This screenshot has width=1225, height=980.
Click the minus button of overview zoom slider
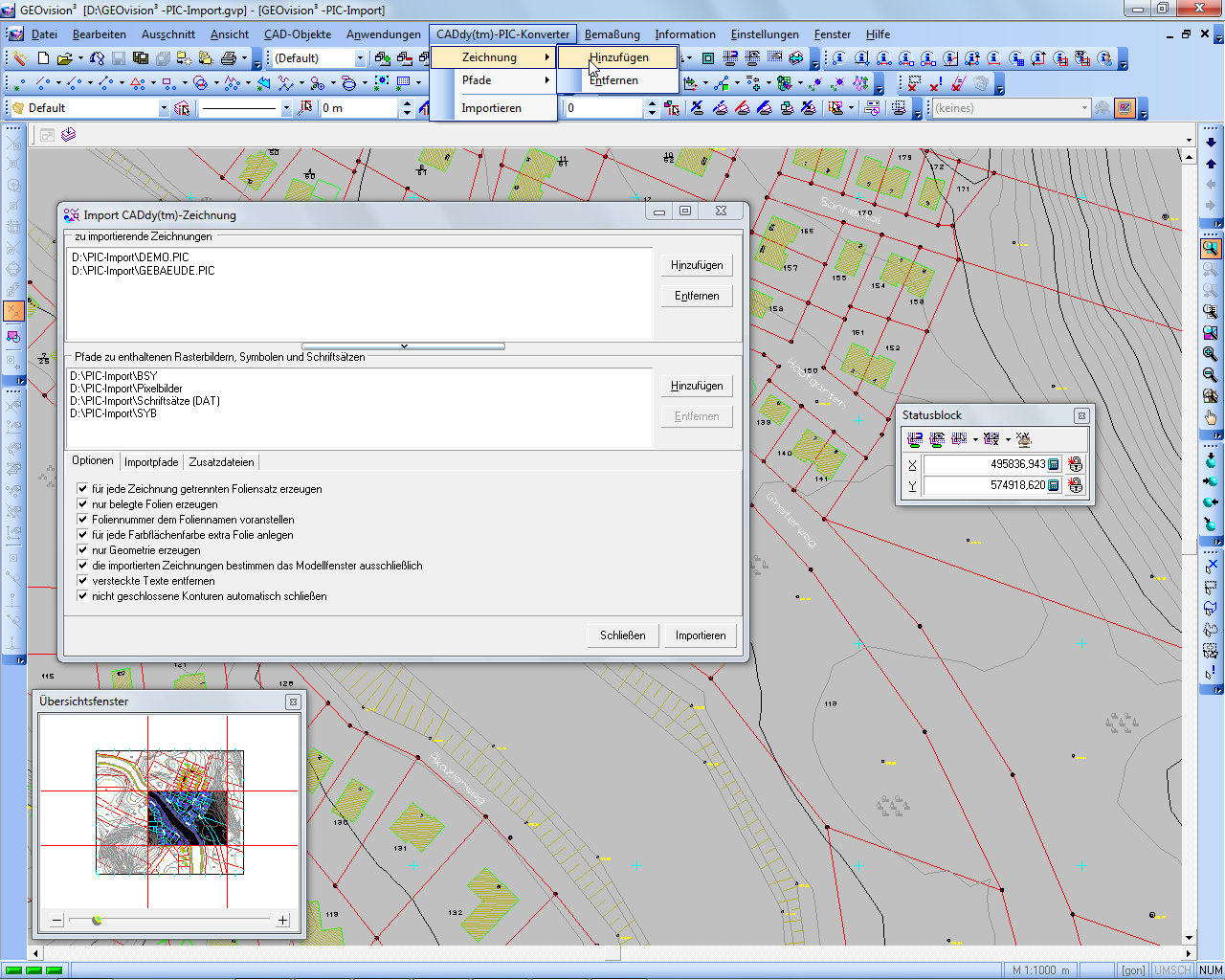tap(56, 921)
